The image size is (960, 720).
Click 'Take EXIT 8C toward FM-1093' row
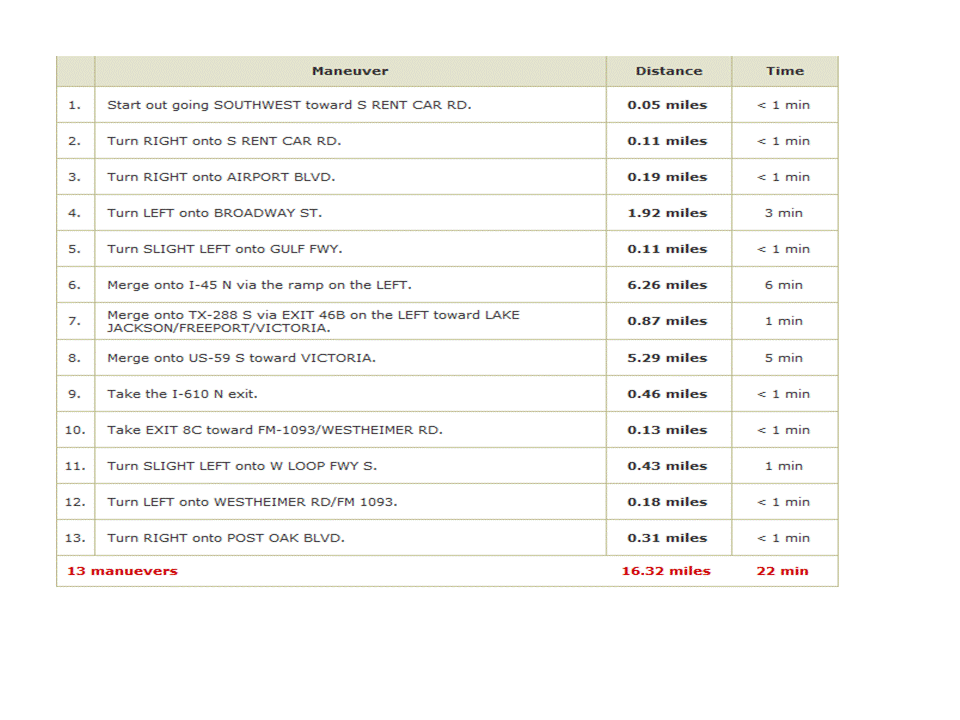click(x=275, y=430)
